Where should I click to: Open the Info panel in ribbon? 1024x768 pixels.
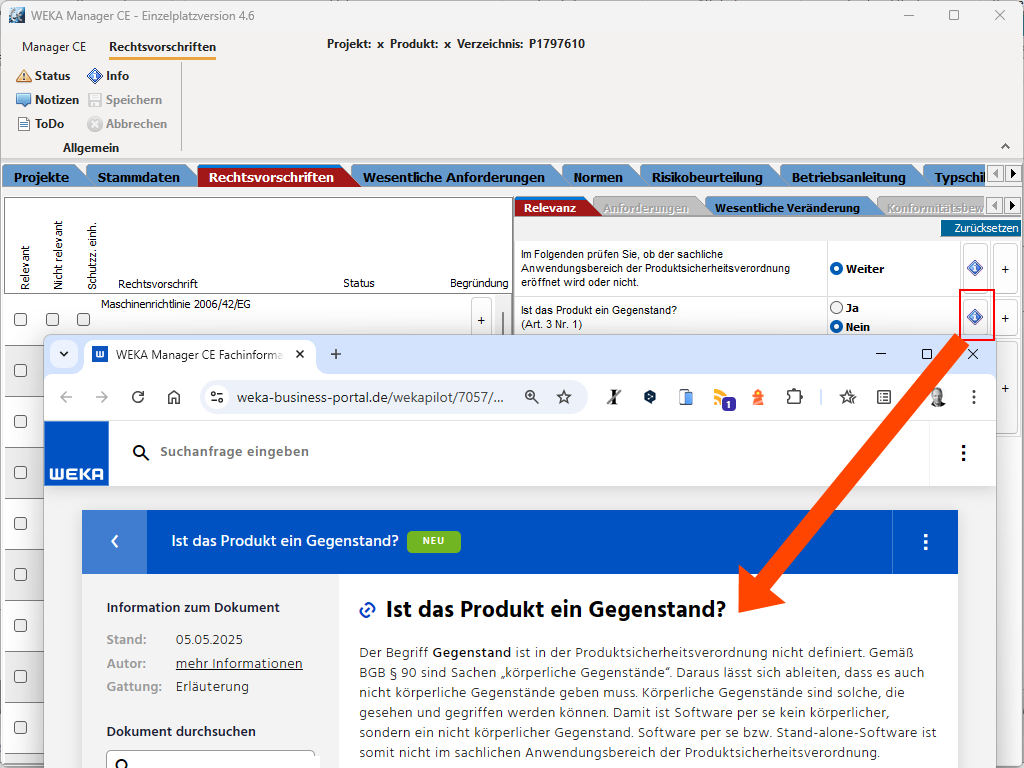[x=95, y=76]
